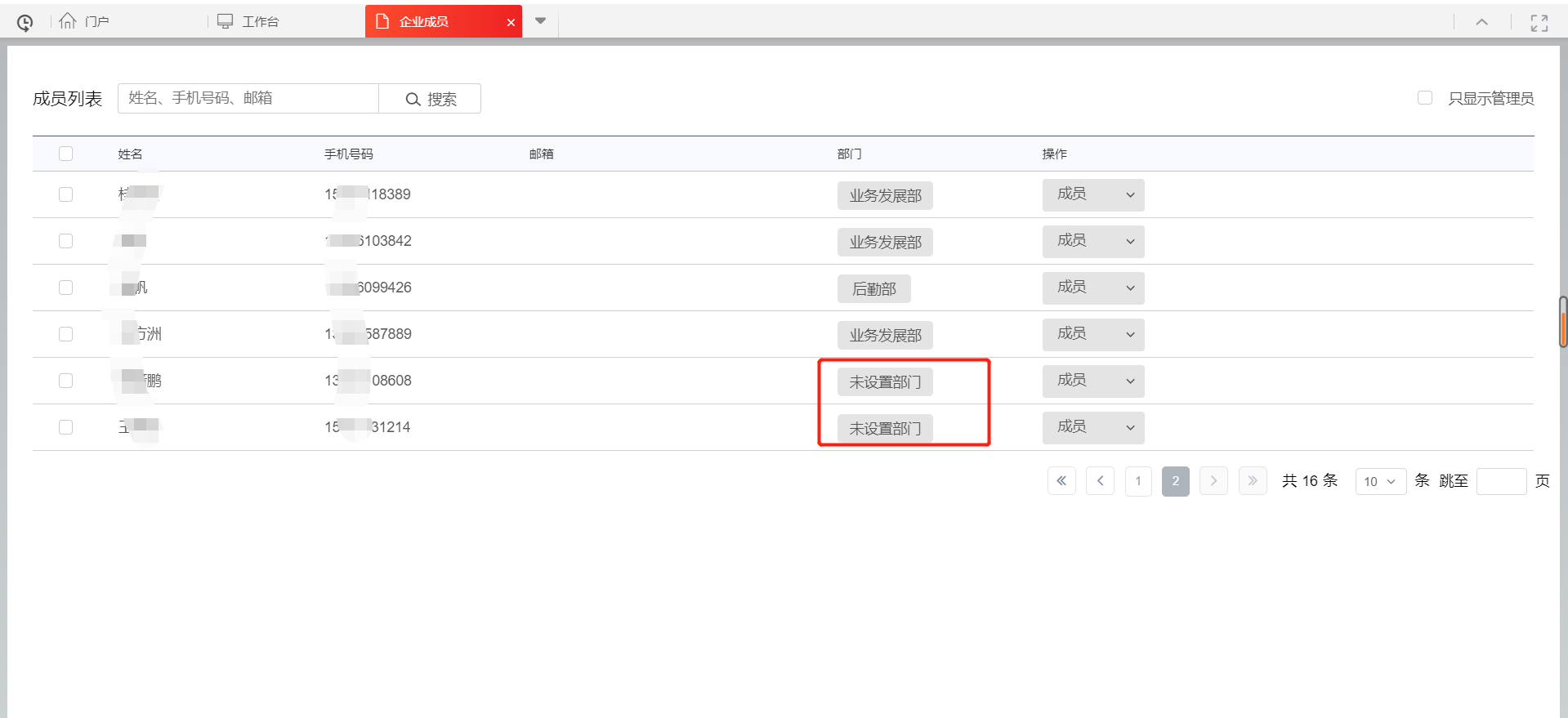Open 成员 role dropdown for row 08608

[x=1093, y=381]
